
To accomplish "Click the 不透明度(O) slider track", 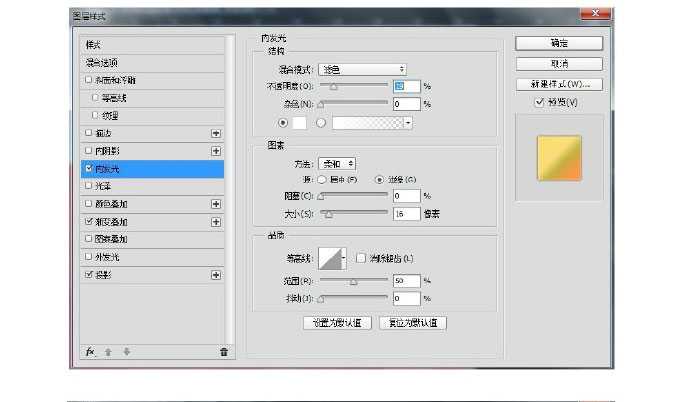I will 353,84.
